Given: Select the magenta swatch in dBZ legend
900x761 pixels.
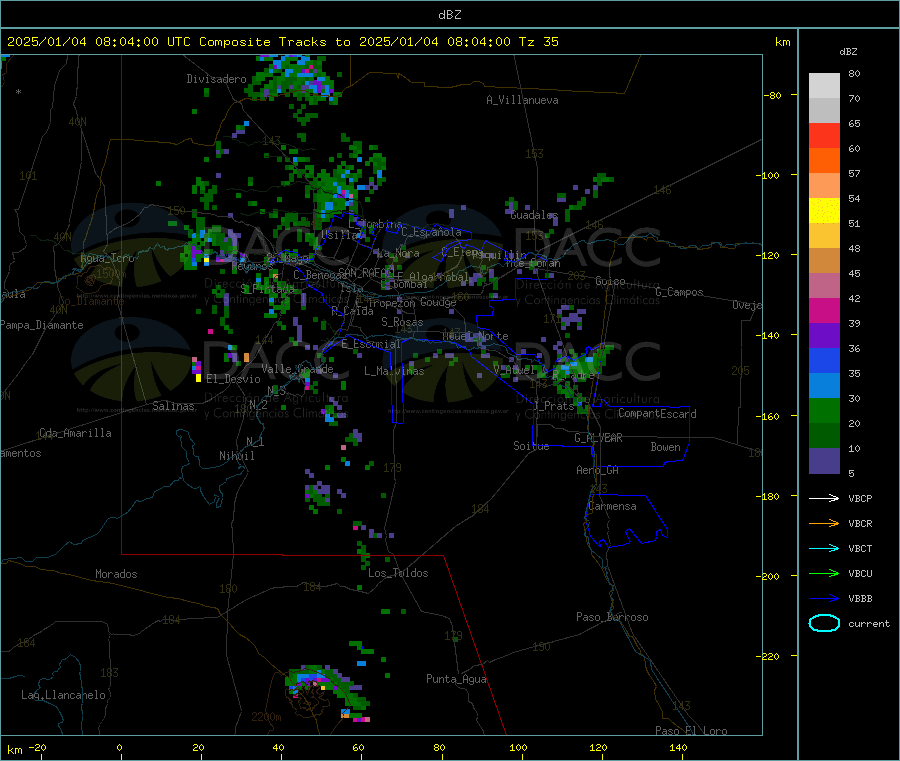Looking at the screenshot, I should pos(824,310).
